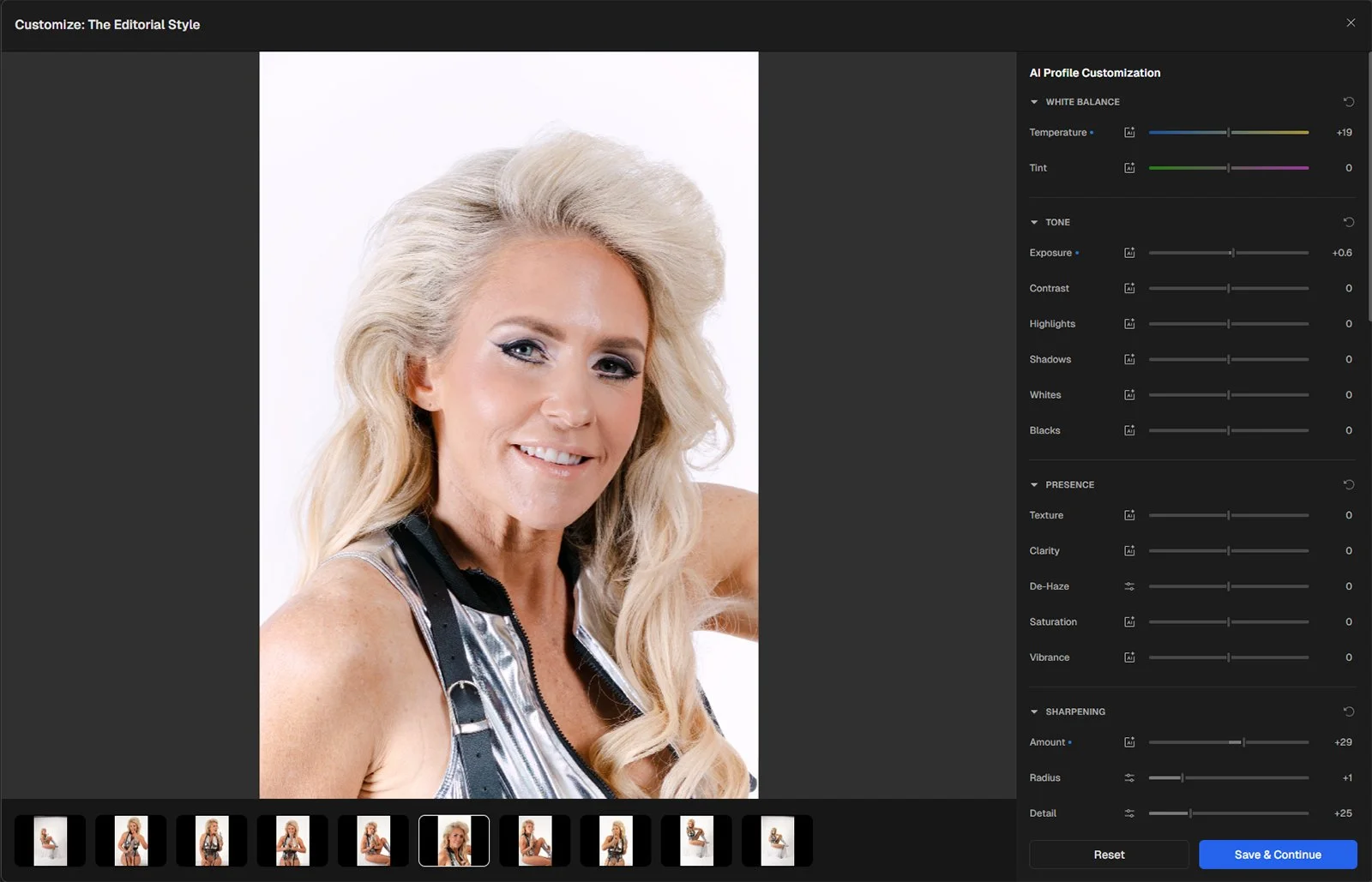Select the highlighted sixth filmstrip thumbnail
The height and width of the screenshot is (882, 1372).
click(x=454, y=841)
